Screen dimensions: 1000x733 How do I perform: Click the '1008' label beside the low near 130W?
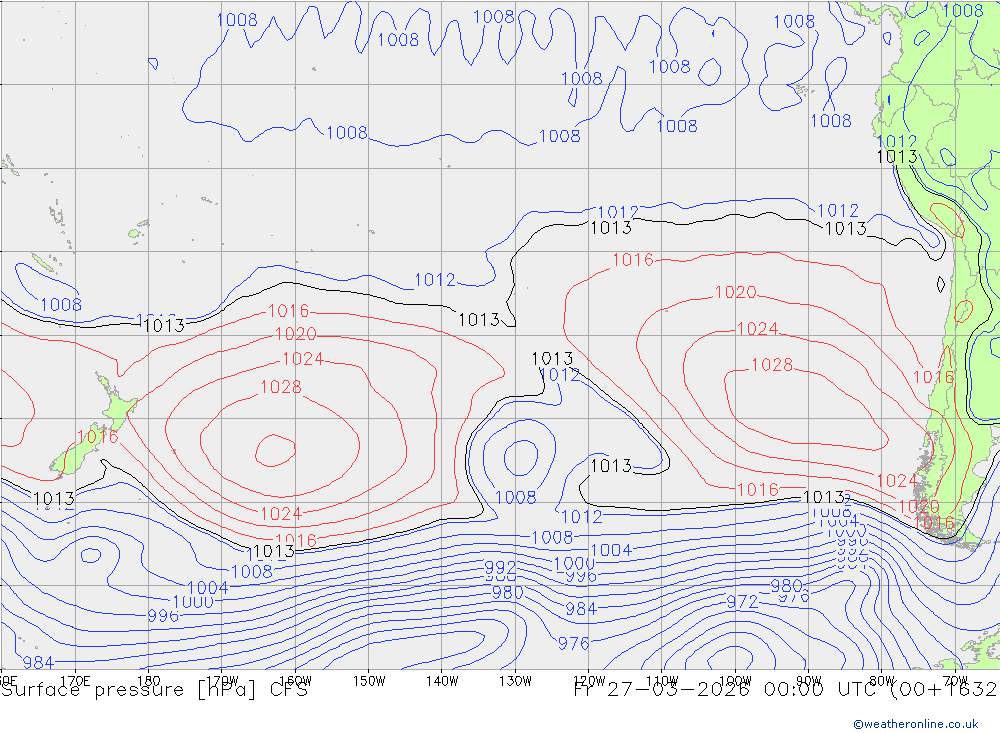point(515,498)
